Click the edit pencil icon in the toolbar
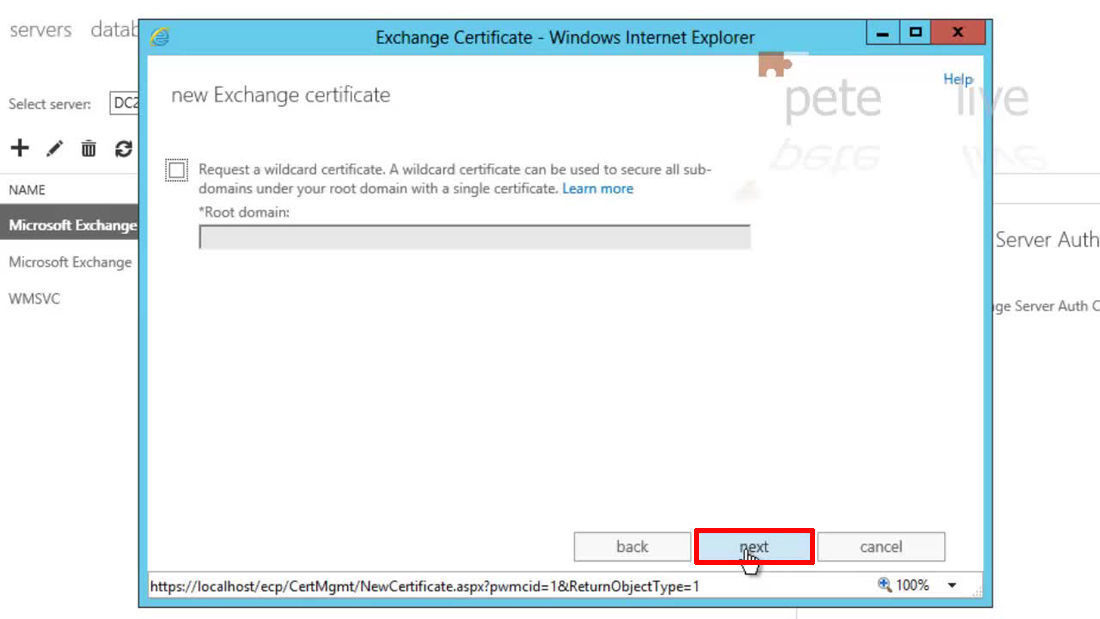1100x619 pixels. click(x=54, y=149)
